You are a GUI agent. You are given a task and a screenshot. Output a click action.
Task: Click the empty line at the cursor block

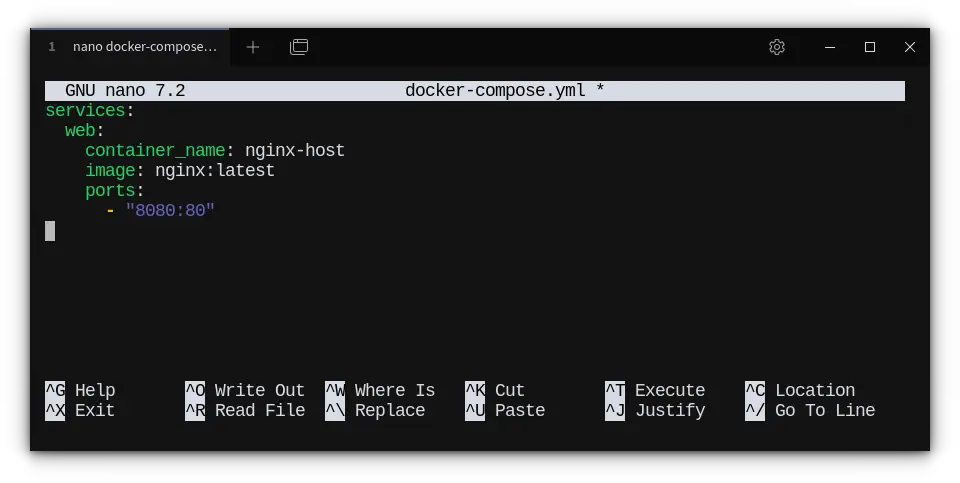tap(50, 231)
